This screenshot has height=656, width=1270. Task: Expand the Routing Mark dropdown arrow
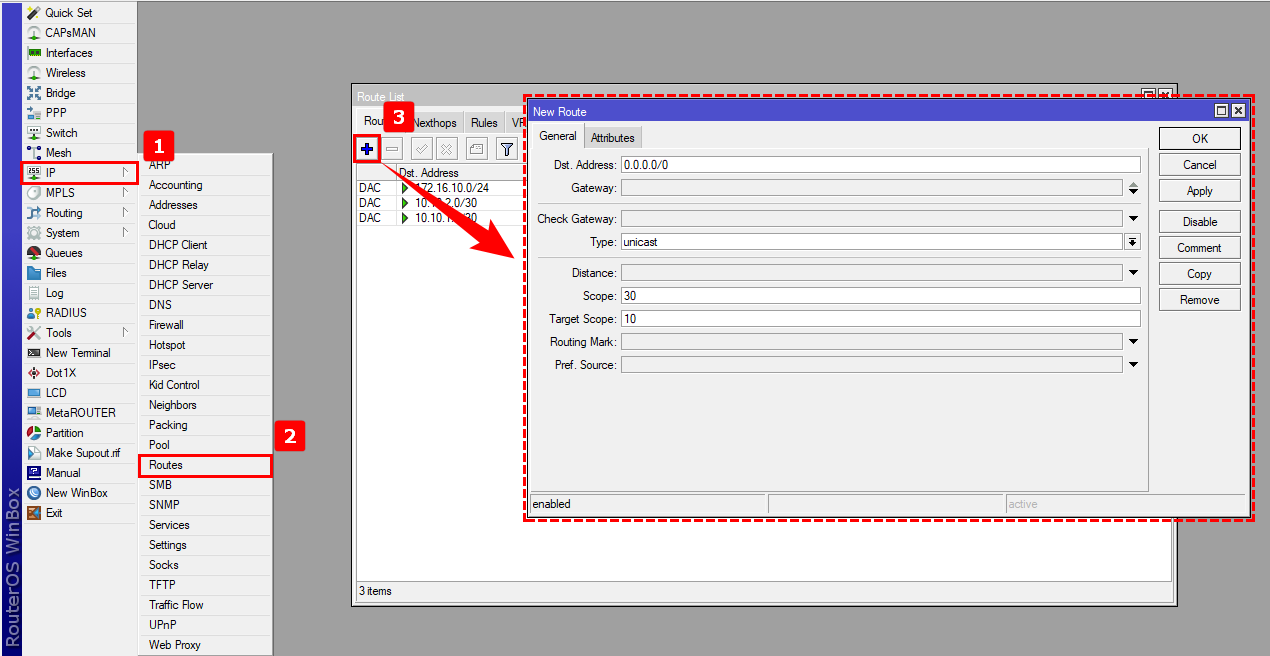[1133, 342]
